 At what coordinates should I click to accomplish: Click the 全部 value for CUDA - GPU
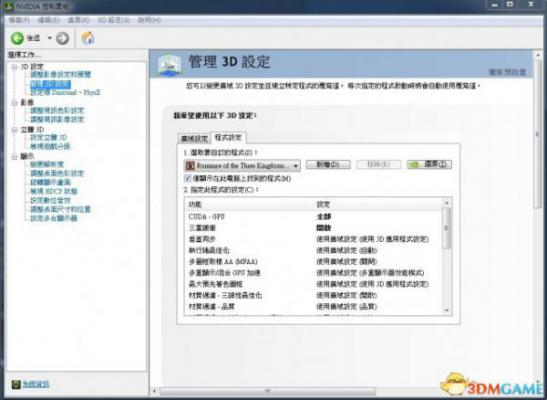click(x=324, y=217)
